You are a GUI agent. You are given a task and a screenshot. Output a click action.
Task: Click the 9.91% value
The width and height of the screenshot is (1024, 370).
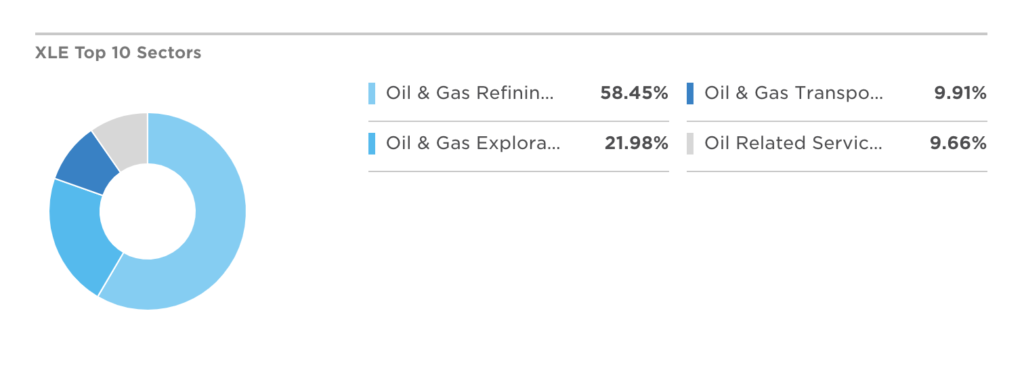960,93
